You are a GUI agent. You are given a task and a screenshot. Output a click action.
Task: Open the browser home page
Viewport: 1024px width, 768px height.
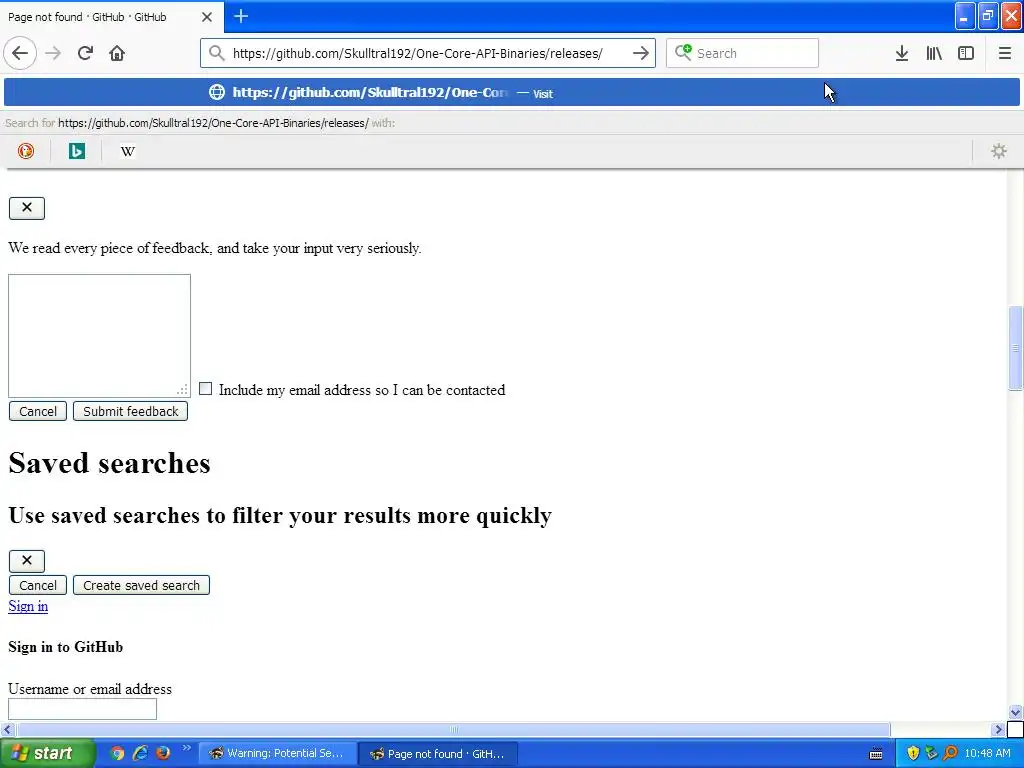click(x=117, y=54)
